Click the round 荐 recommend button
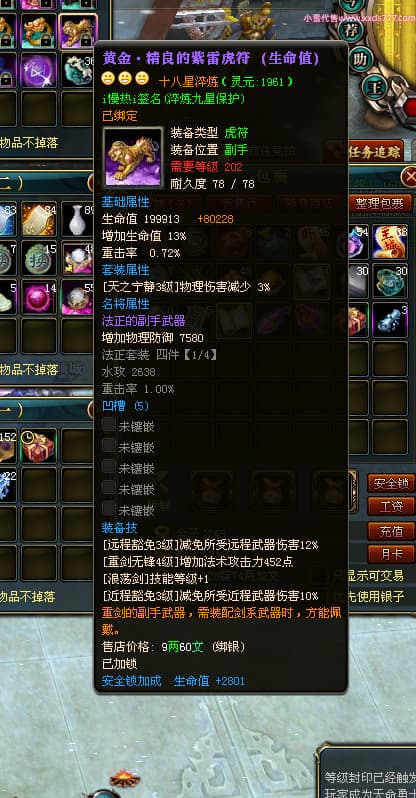Image resolution: width=416 pixels, height=798 pixels. 351,30
